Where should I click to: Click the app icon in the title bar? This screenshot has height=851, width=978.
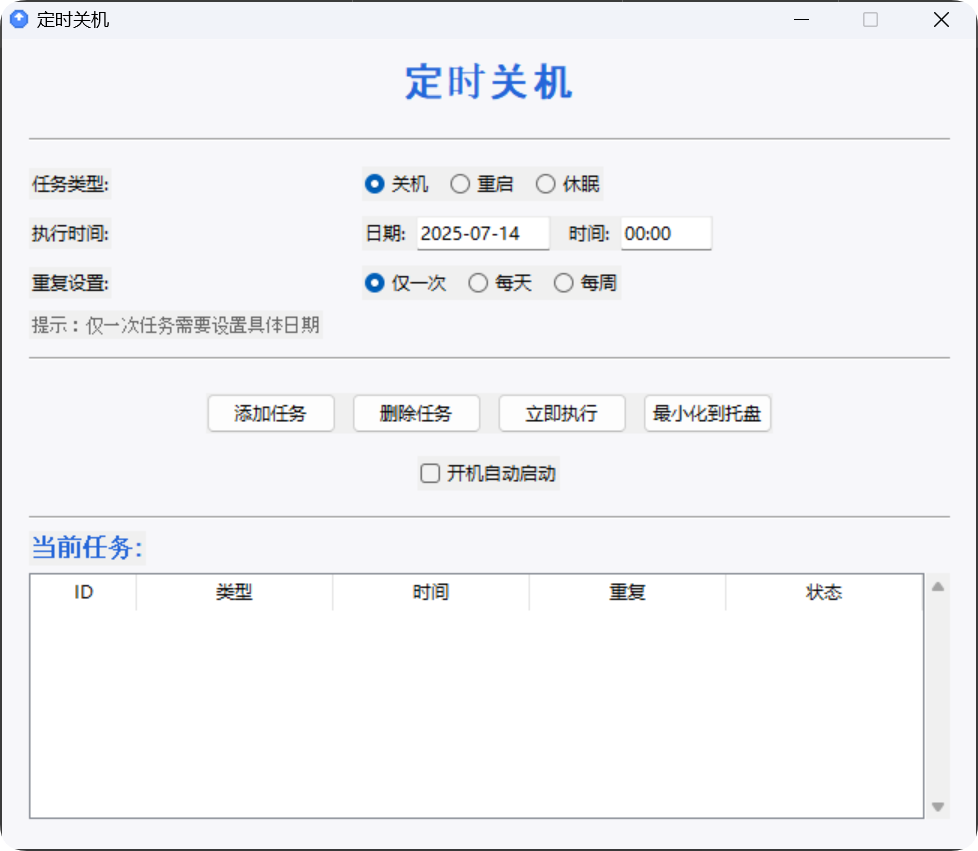click(x=17, y=19)
